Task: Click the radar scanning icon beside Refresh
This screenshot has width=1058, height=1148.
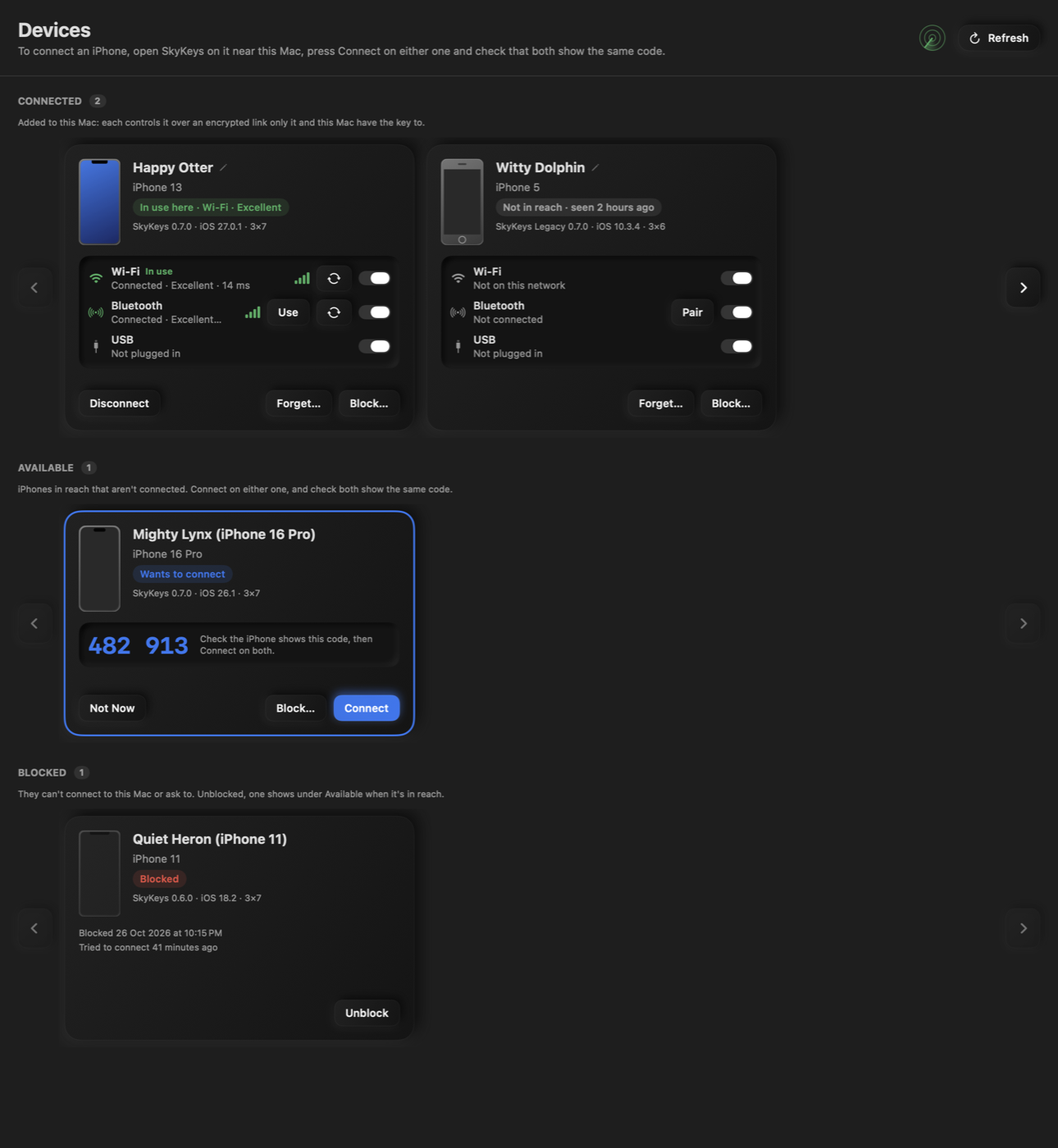Action: [932, 39]
